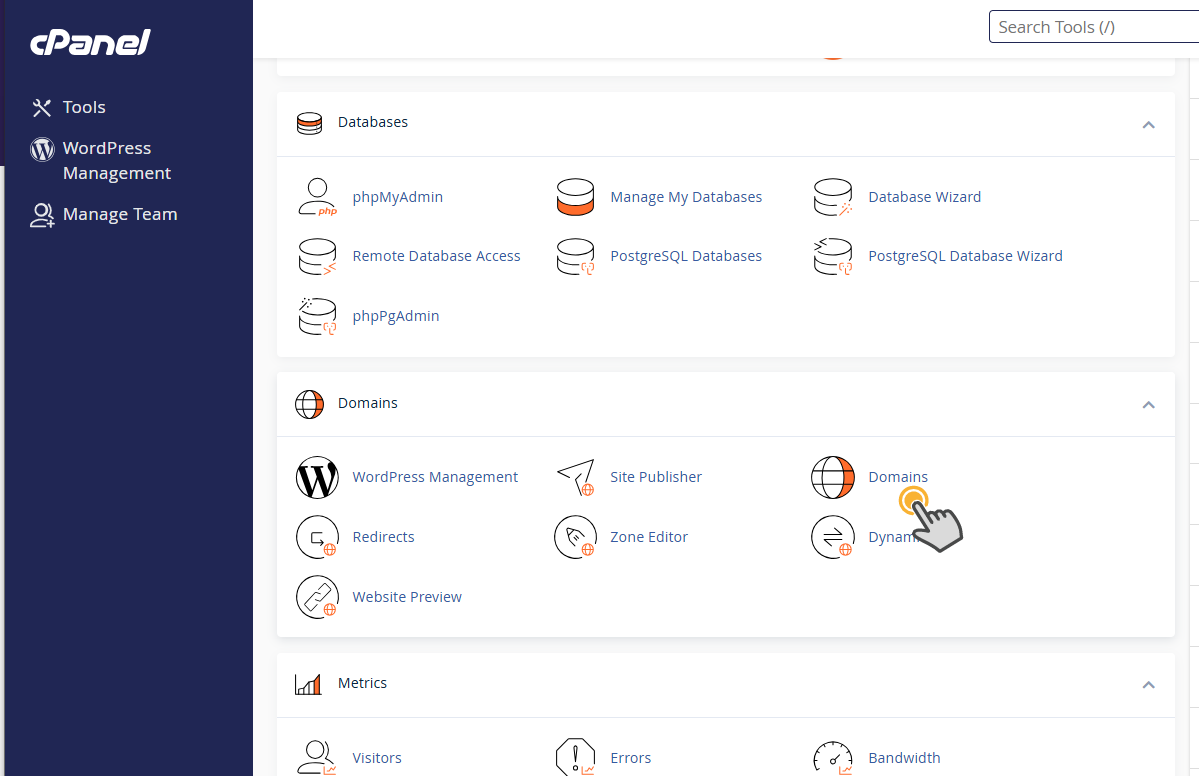Click the Metrics section chart icon

[x=308, y=683]
